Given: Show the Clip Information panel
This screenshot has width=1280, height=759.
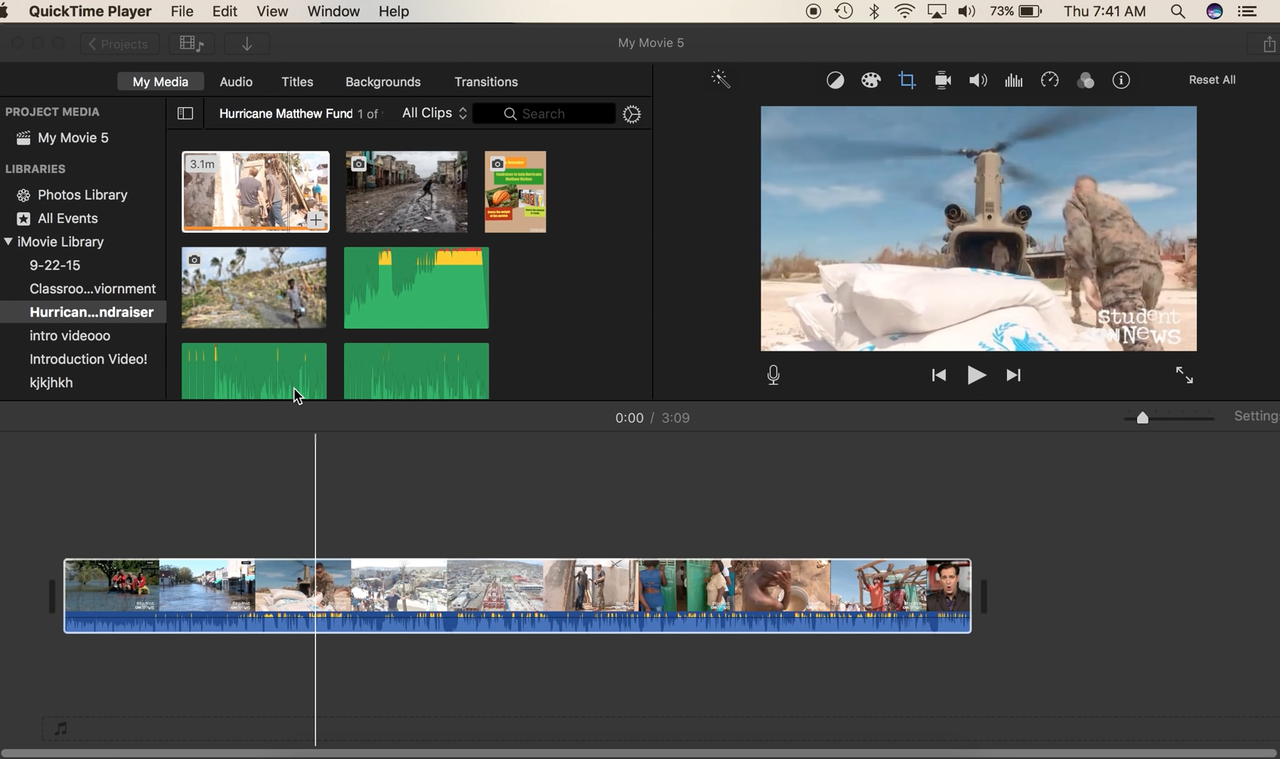Looking at the screenshot, I should [1121, 80].
